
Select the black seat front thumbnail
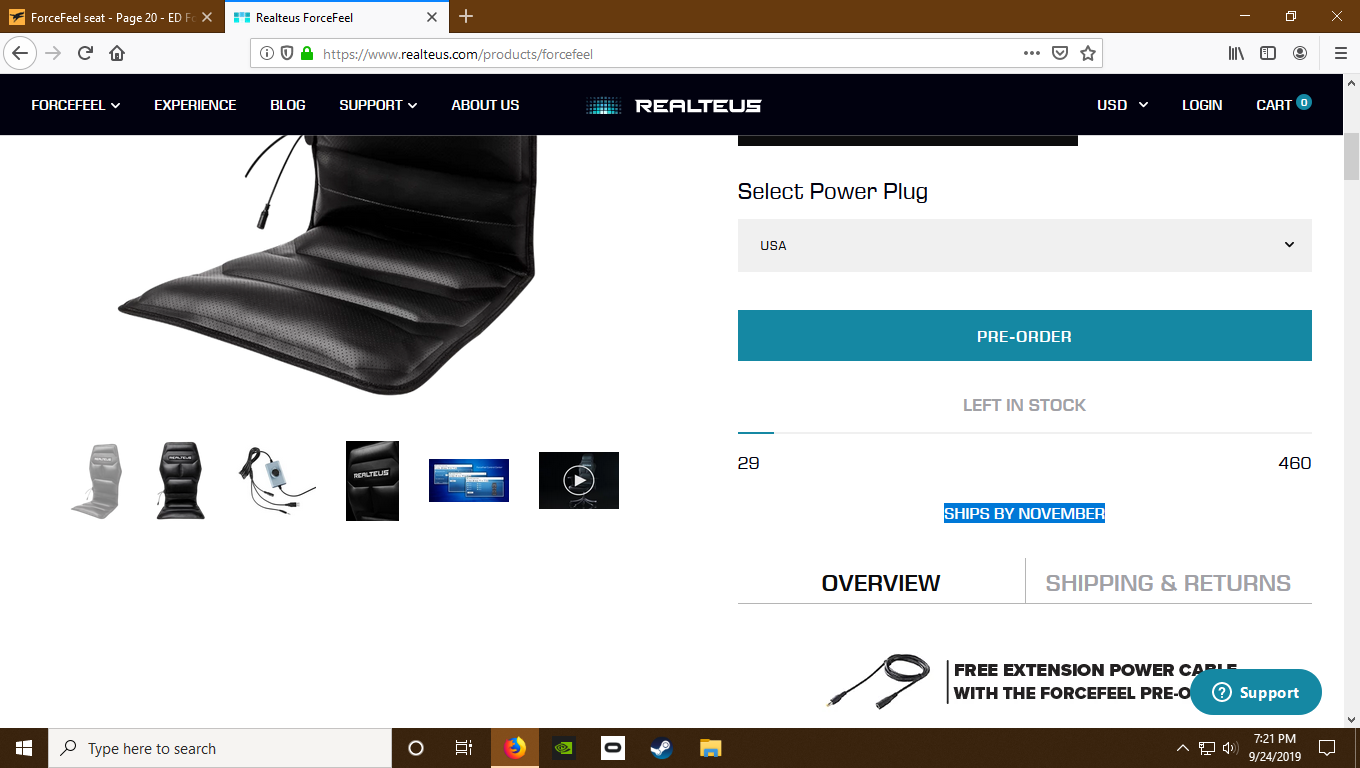click(181, 481)
